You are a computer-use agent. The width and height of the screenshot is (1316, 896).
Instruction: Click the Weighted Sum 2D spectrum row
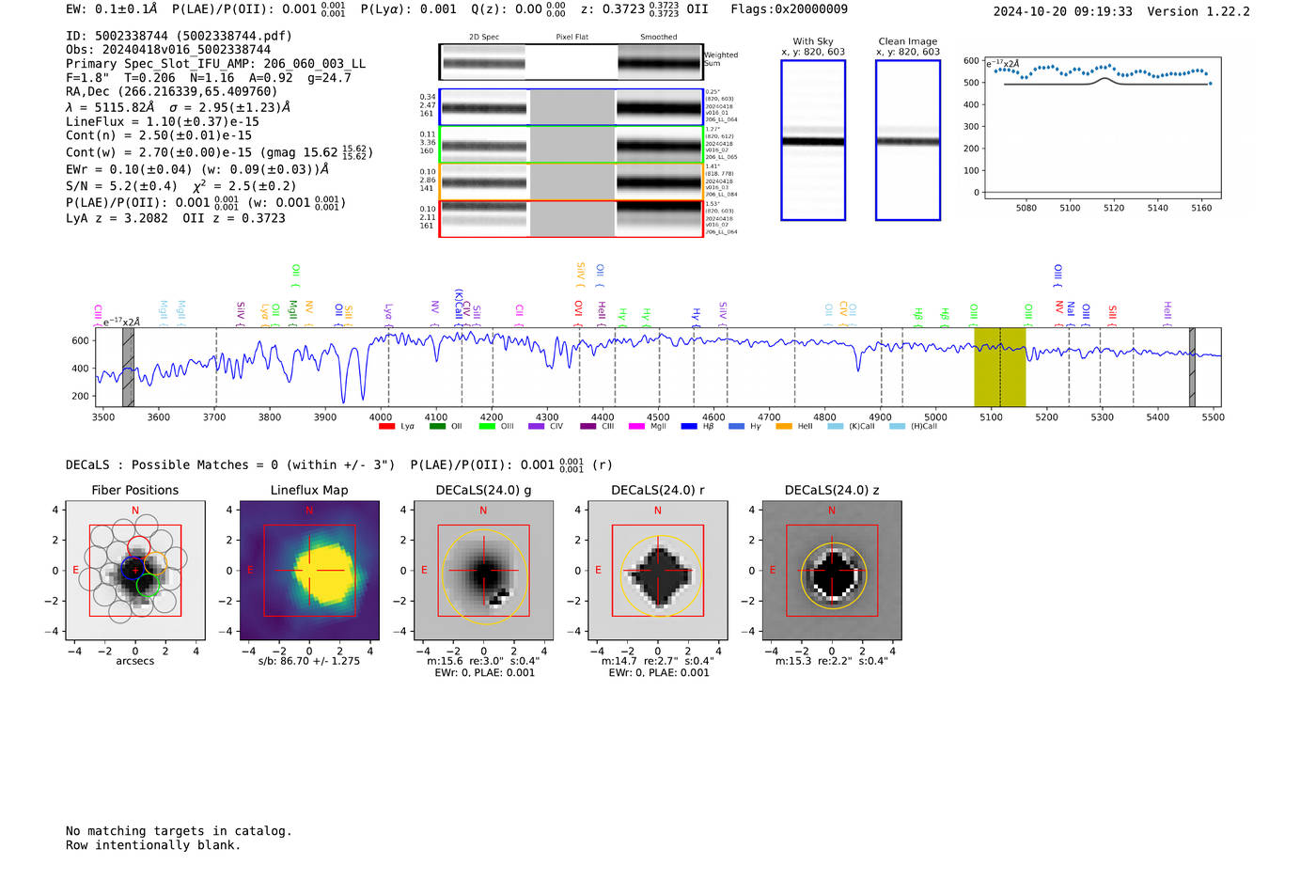coord(572,62)
